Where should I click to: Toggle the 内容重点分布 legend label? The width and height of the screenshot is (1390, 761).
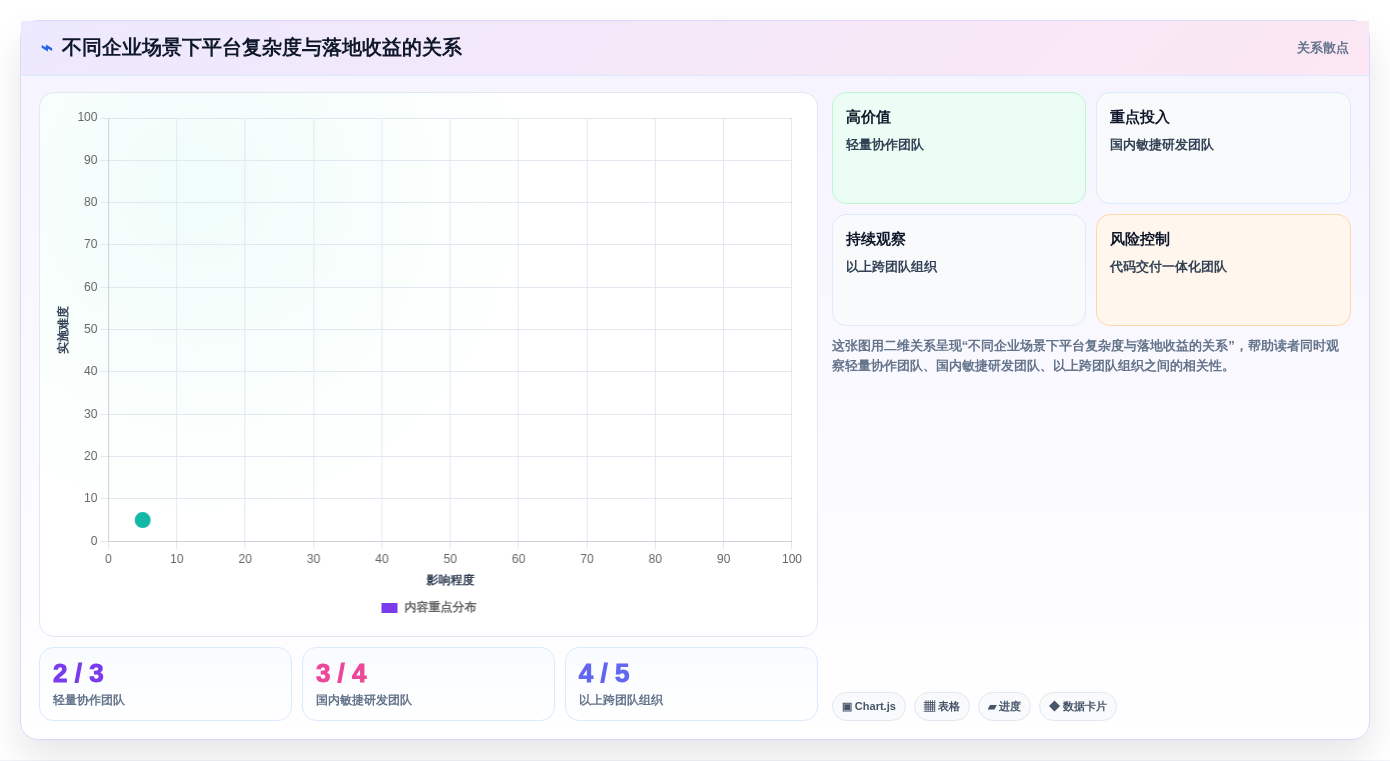pos(440,608)
